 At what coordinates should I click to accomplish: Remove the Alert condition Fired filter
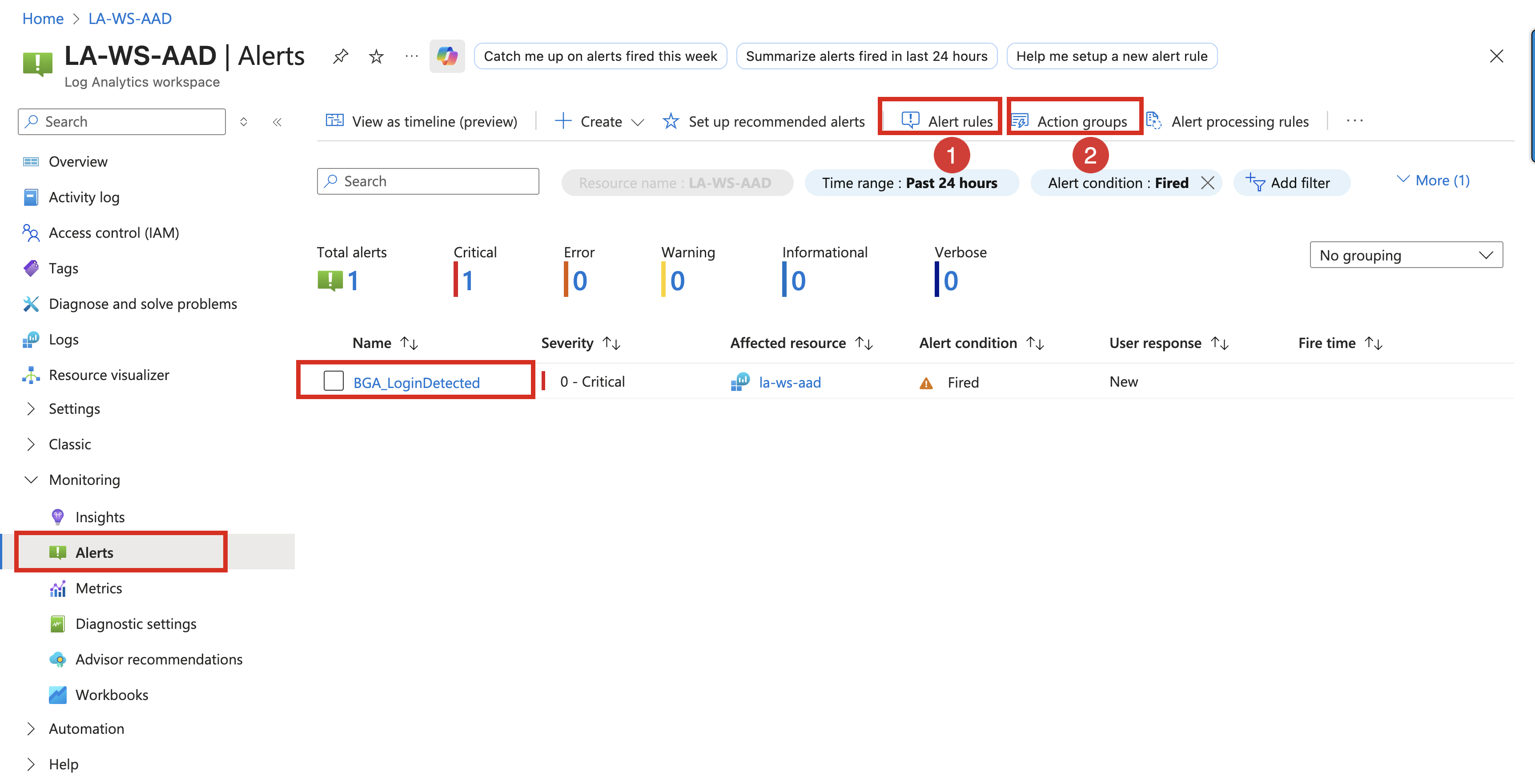coord(1208,183)
